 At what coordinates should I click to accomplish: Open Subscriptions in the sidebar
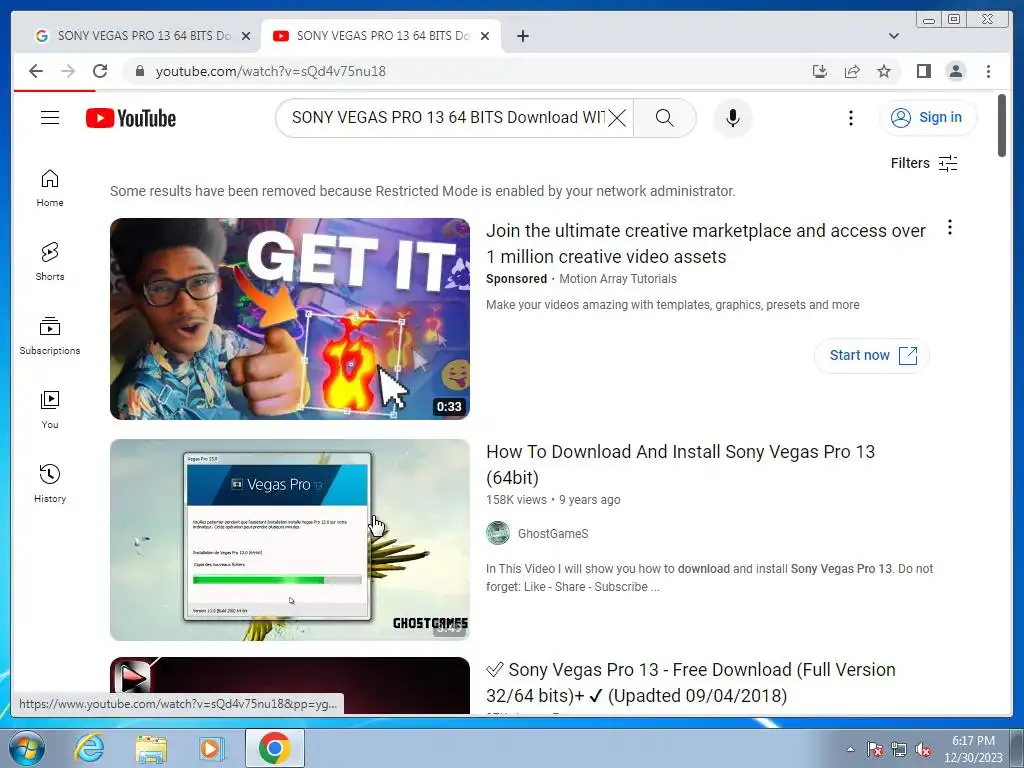[50, 336]
